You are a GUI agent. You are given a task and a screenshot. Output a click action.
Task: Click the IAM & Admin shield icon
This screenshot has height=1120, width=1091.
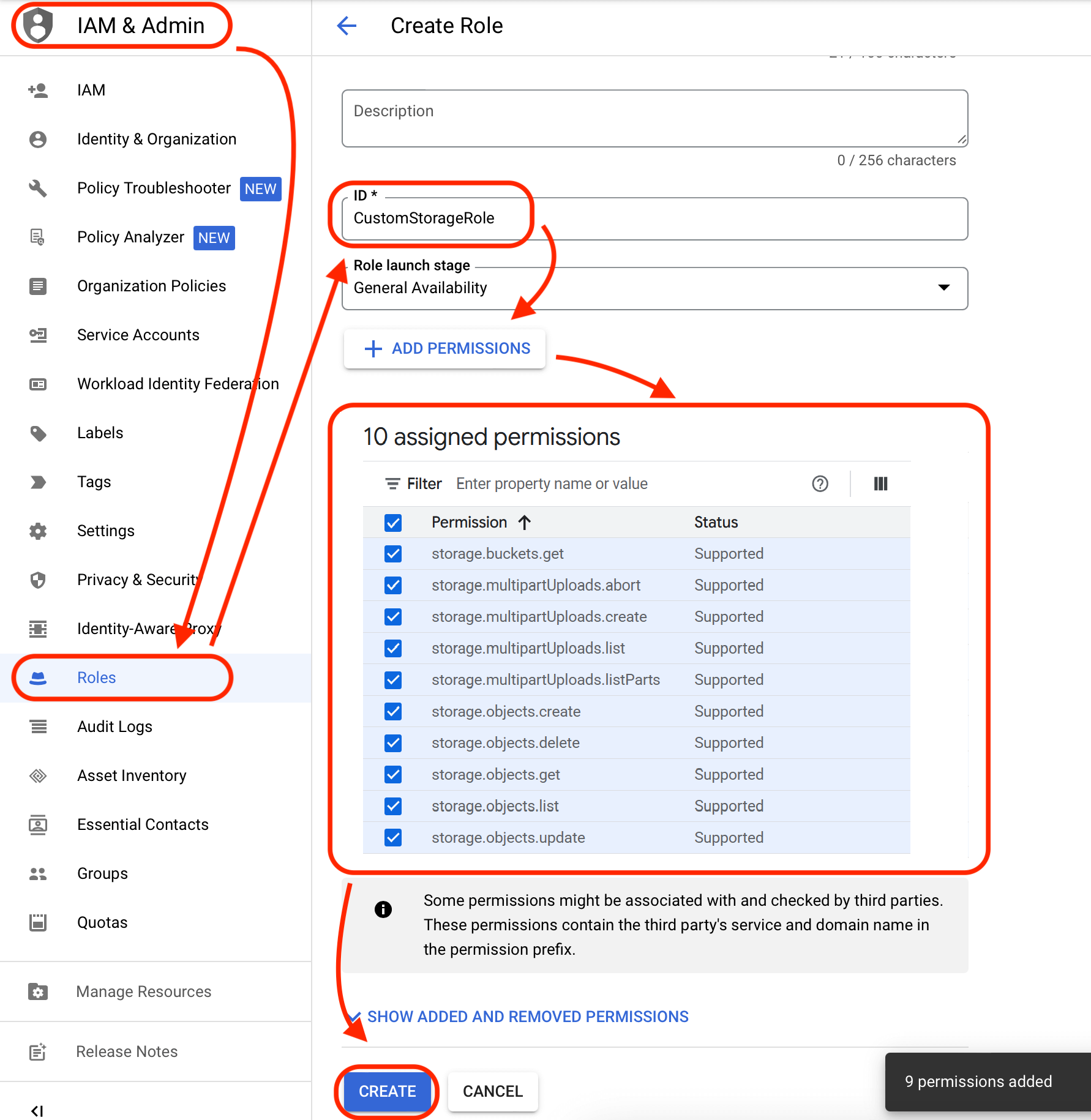38,24
